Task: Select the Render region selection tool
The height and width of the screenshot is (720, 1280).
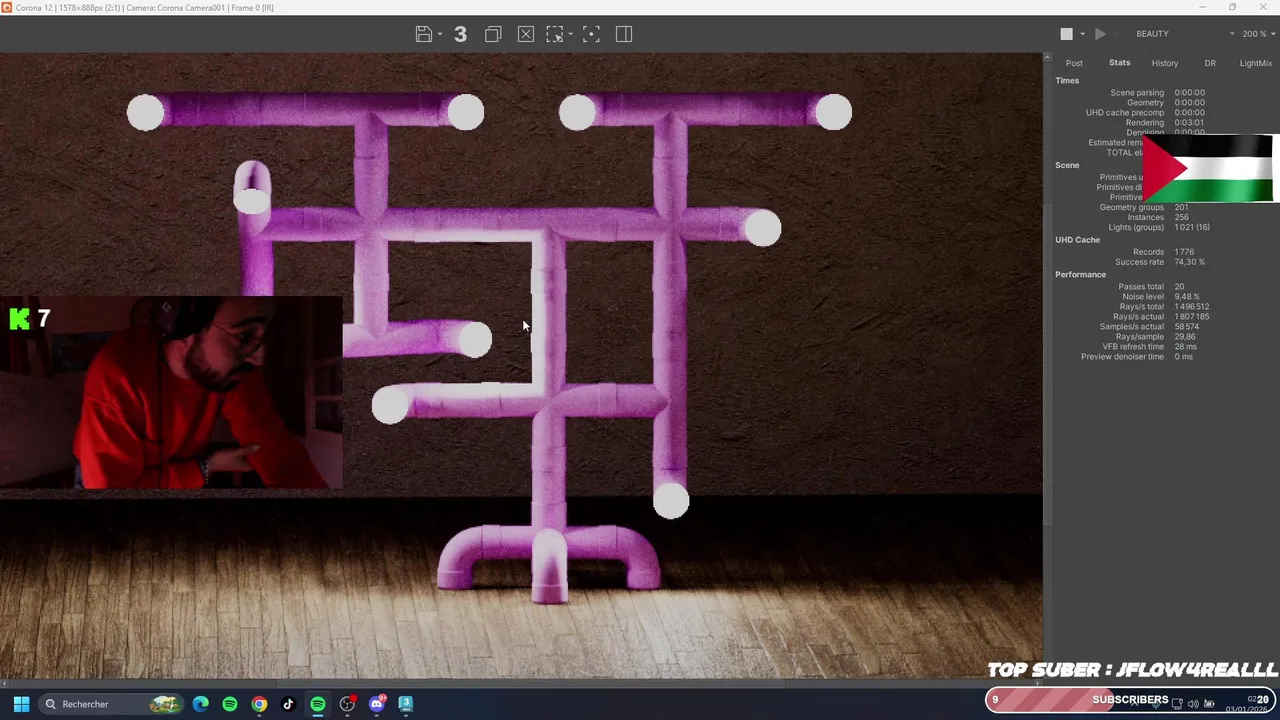Action: [x=555, y=34]
